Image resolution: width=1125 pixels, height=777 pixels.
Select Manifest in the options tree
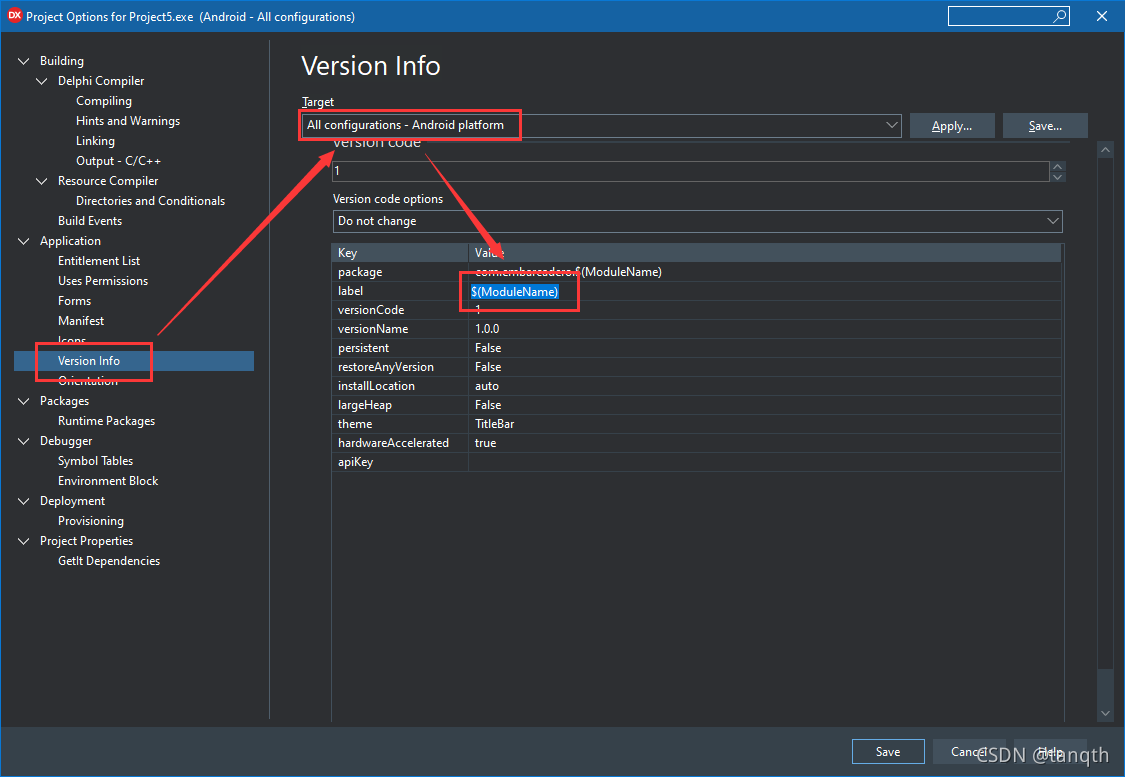(81, 321)
